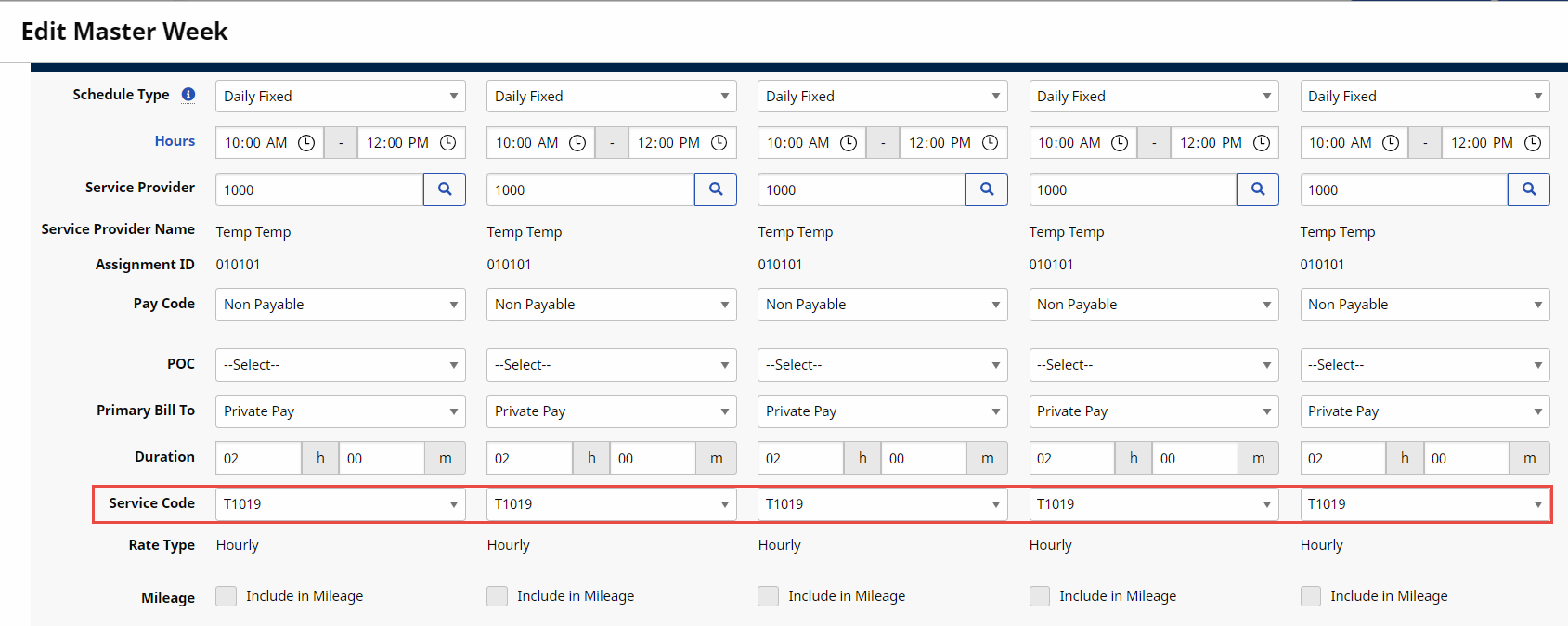Expand first column Schedule Type dropdown
Screen dimensions: 1568x626
(340, 97)
